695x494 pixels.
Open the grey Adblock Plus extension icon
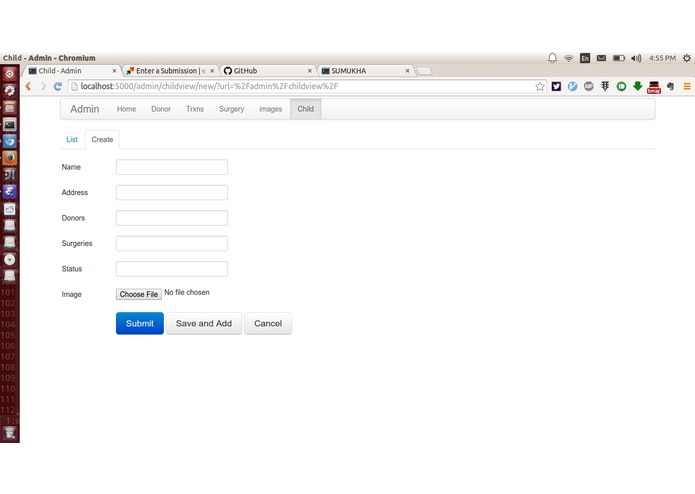pyautogui.click(x=589, y=86)
